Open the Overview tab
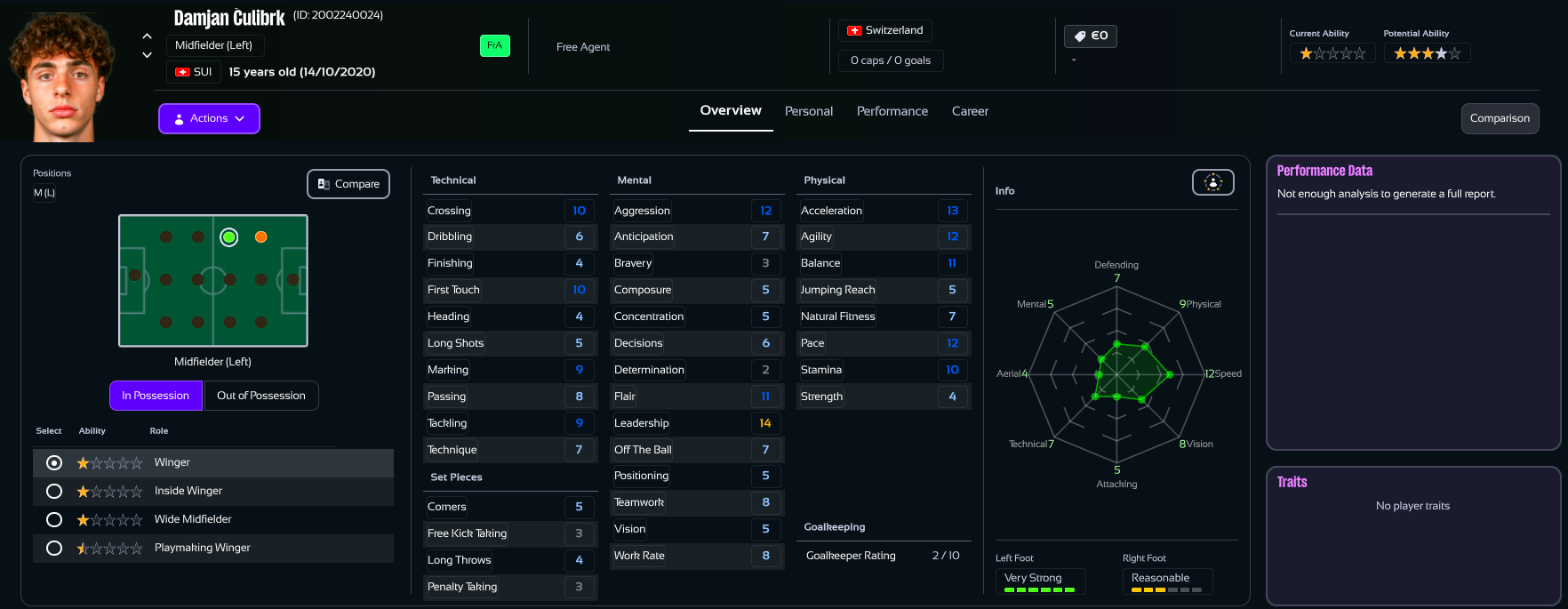Screen dimensions: 1568x609 tap(731, 111)
